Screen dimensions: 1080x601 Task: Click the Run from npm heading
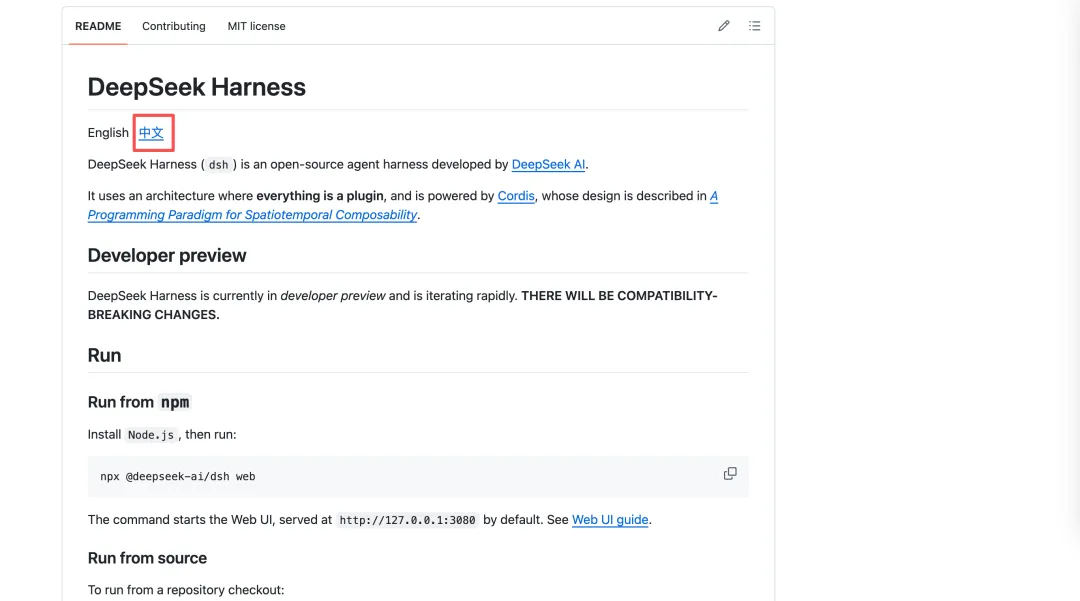pos(138,402)
